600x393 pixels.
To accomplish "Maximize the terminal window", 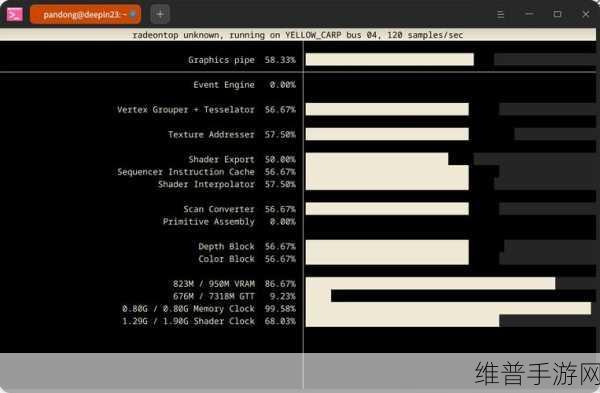I will (x=557, y=14).
